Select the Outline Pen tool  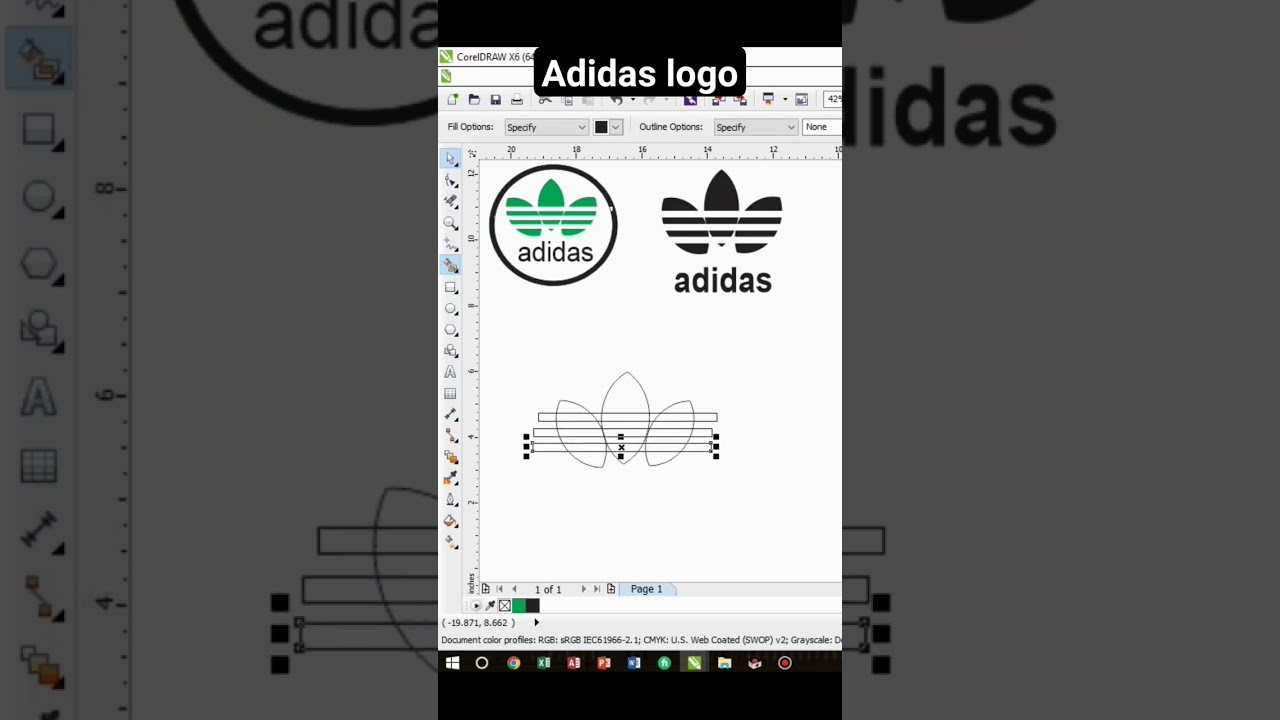pos(450,499)
